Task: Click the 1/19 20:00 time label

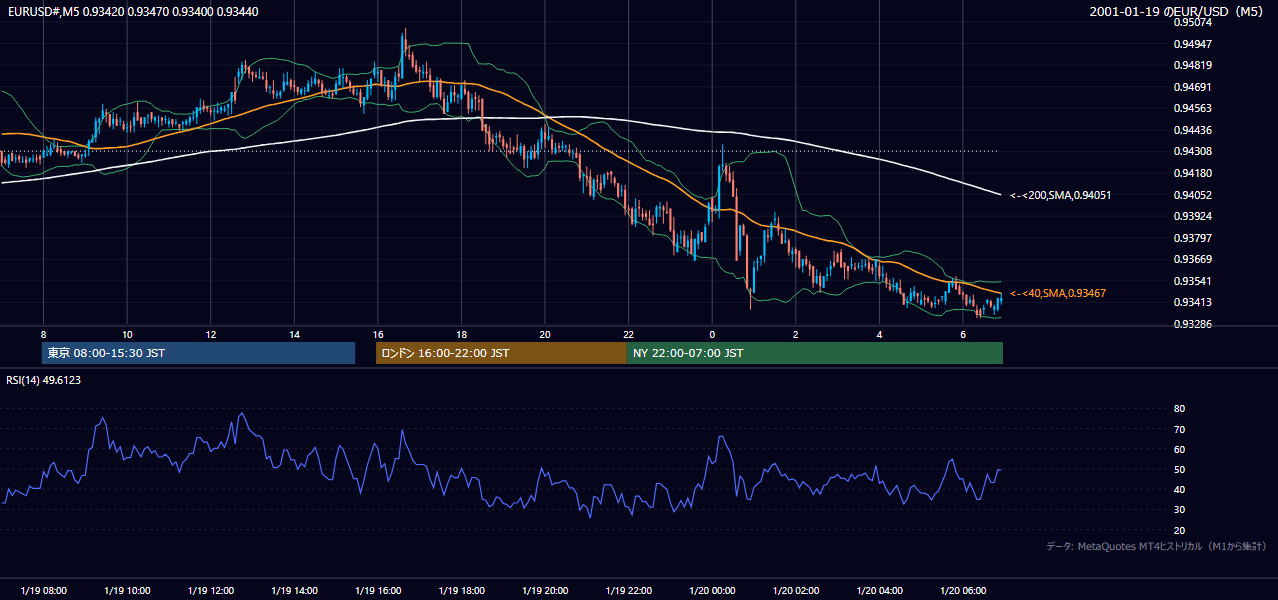Action: (545, 590)
